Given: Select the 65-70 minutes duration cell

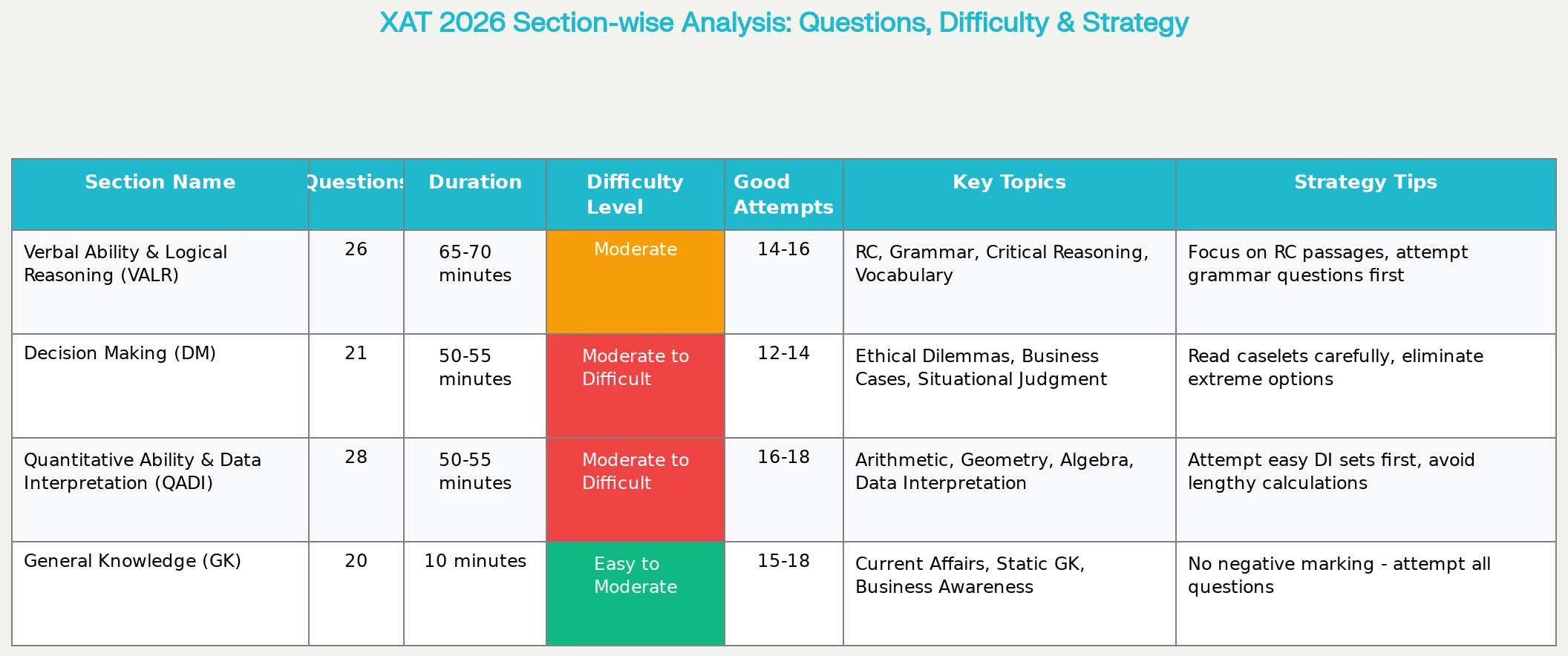Looking at the screenshot, I should (x=475, y=264).
